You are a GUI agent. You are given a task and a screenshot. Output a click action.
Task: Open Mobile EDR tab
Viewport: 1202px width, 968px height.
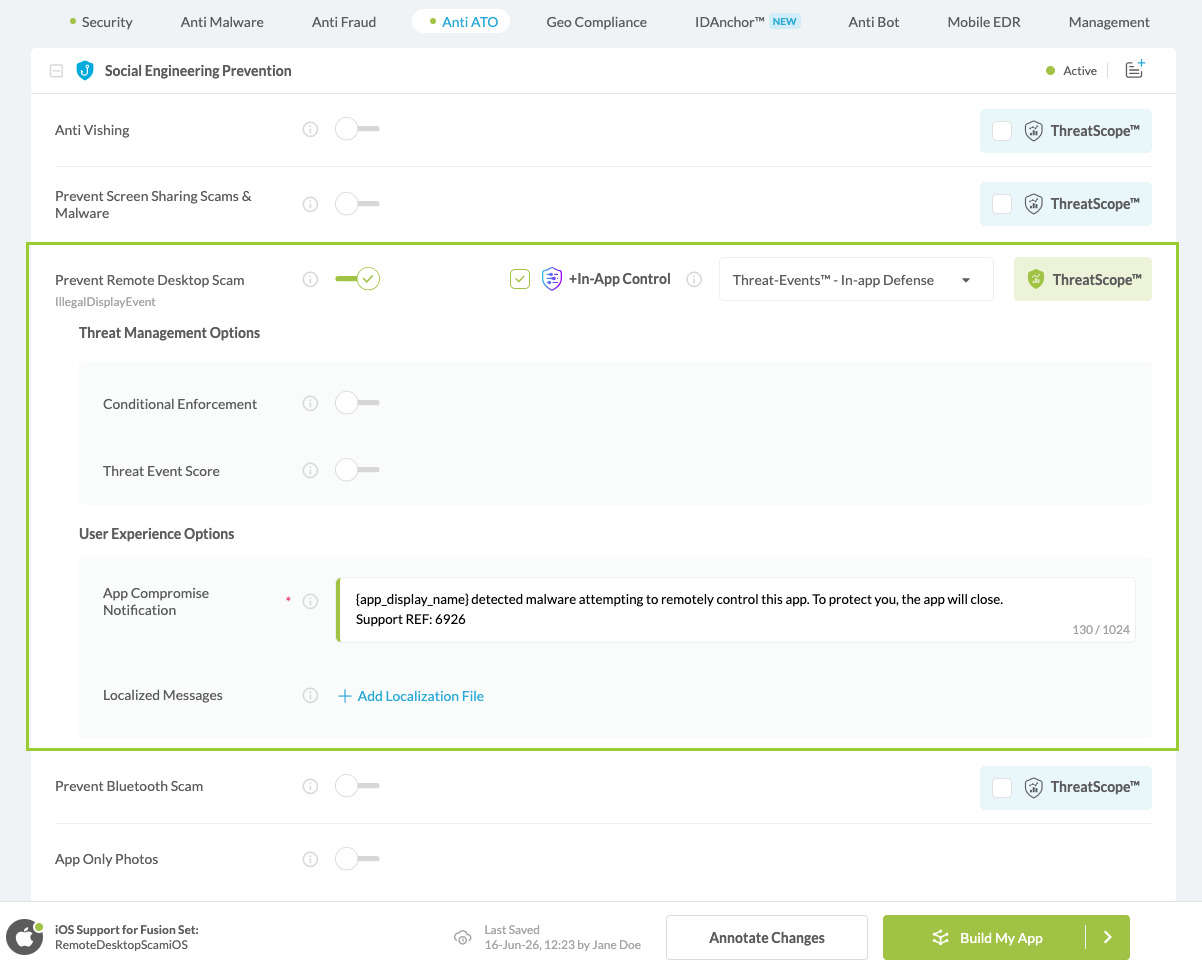[x=984, y=22]
